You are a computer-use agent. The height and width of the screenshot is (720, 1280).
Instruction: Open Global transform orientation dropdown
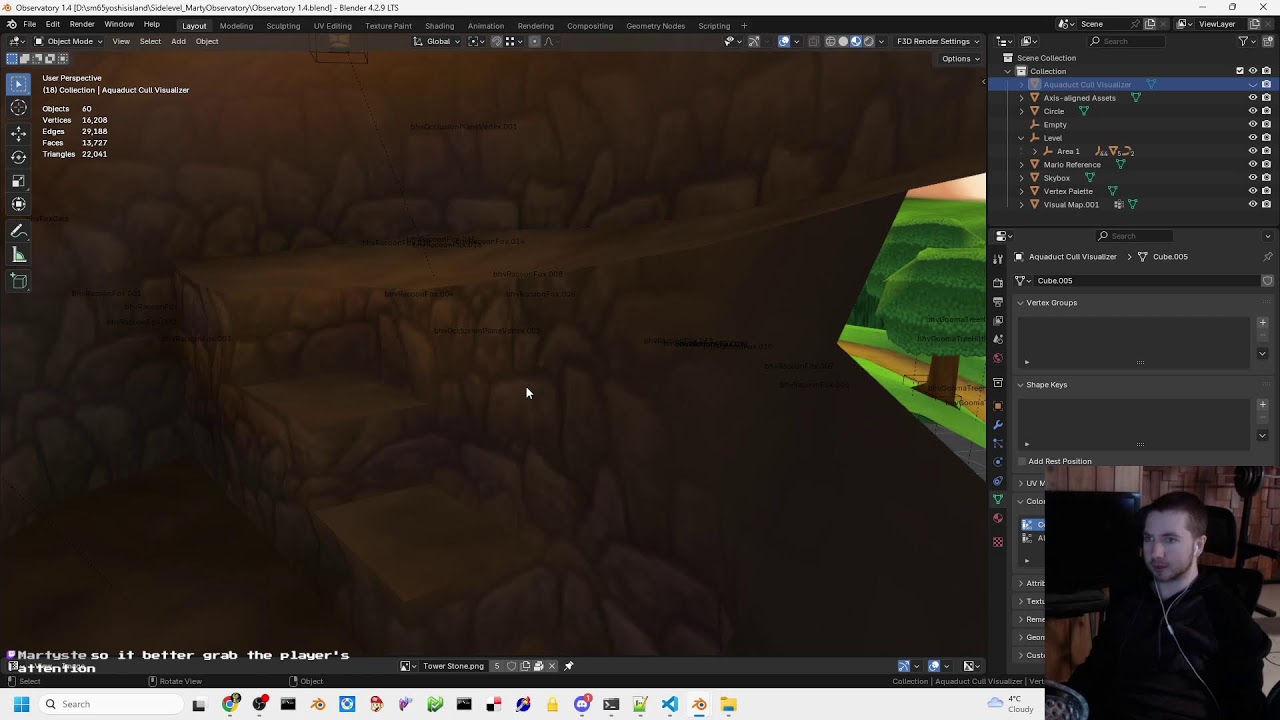437,41
